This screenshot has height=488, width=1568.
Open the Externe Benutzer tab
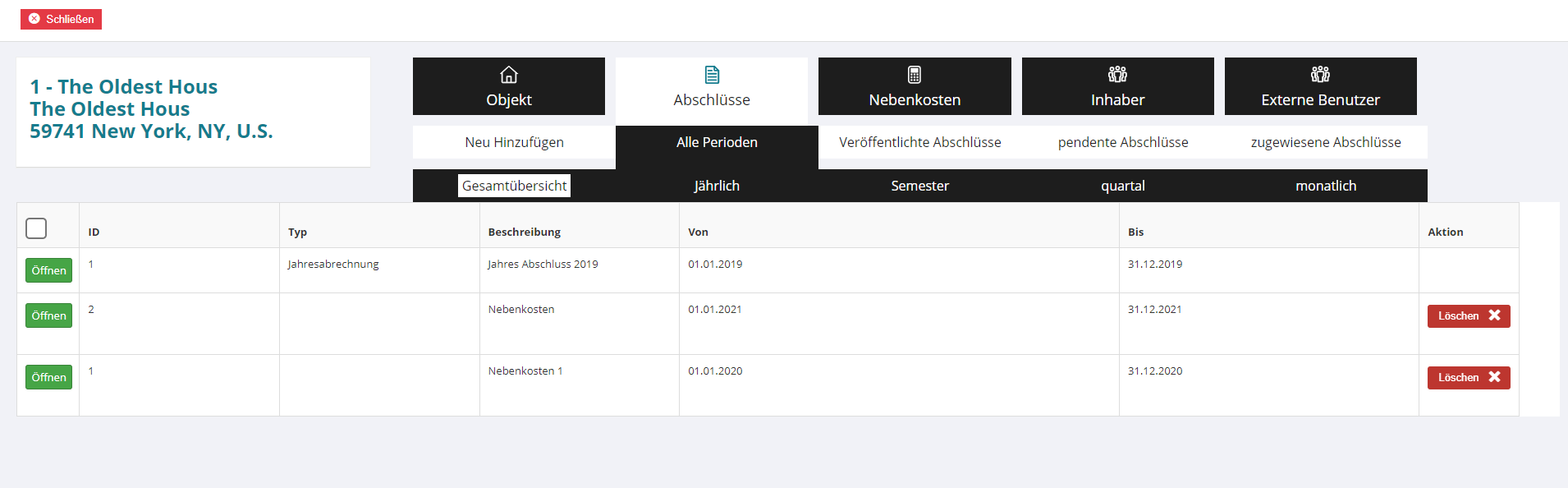pos(1320,86)
